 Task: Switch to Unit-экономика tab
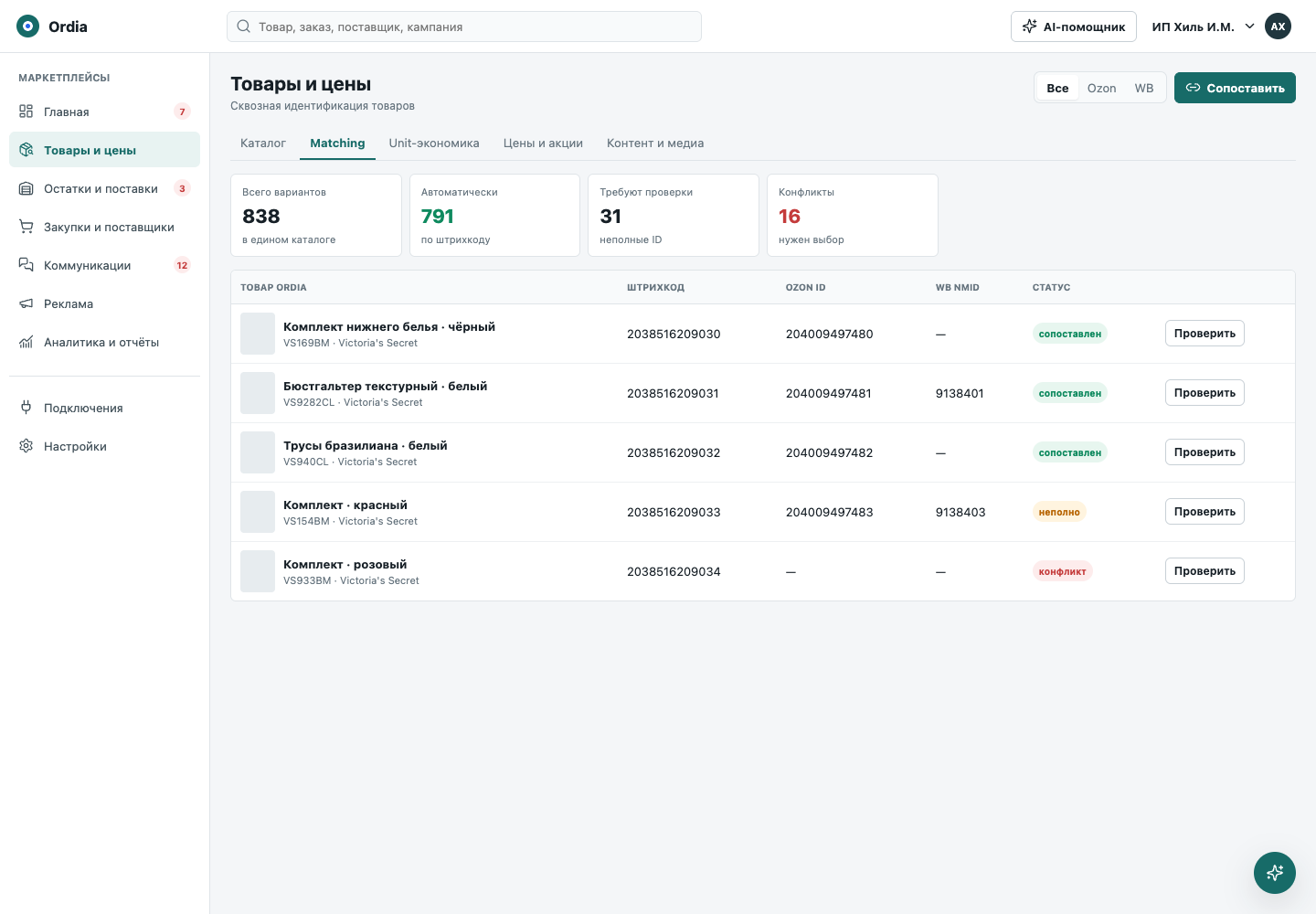point(434,143)
